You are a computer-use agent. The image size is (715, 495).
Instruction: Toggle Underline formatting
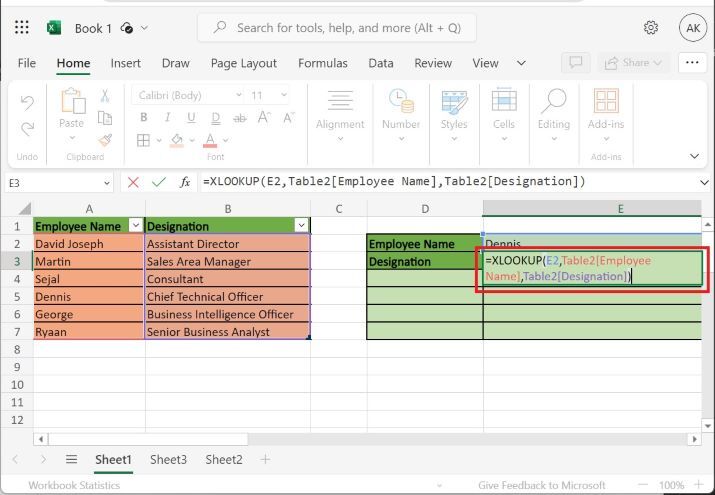(192, 118)
